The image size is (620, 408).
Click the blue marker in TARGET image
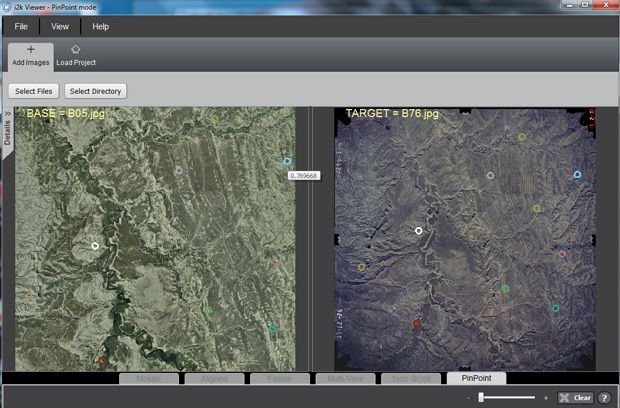[577, 174]
